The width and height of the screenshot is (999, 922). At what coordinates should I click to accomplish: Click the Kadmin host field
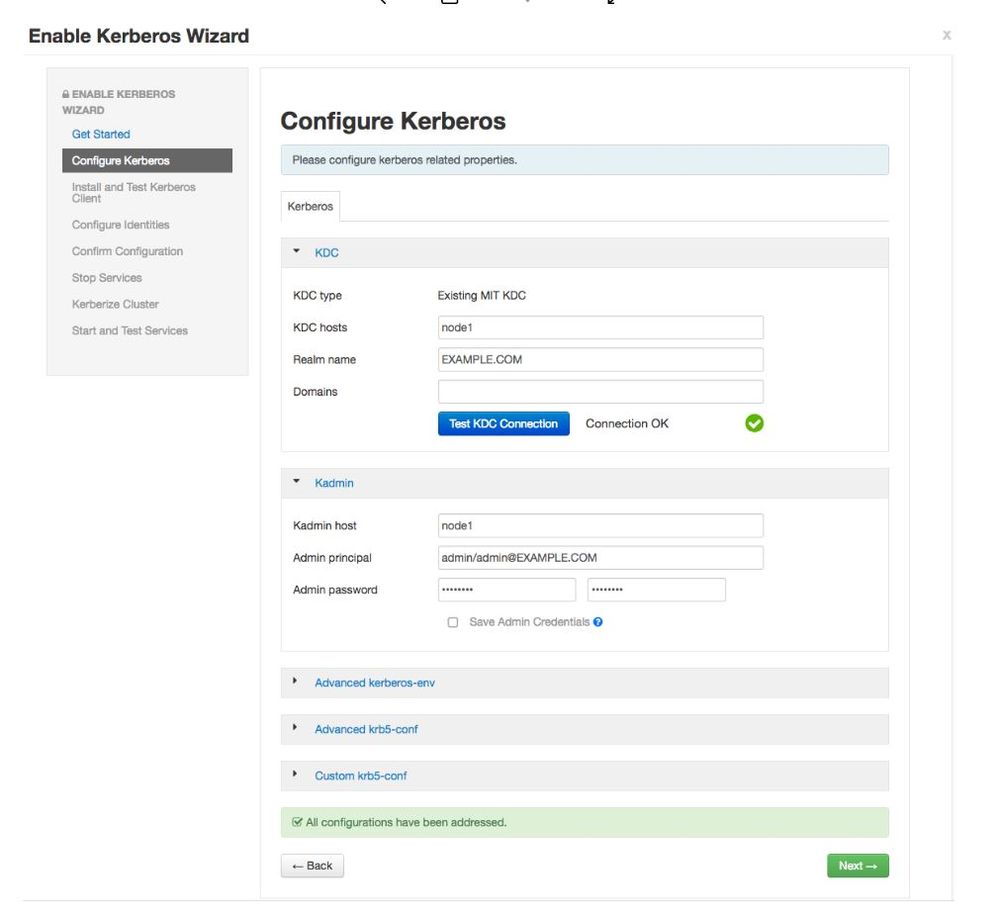600,525
